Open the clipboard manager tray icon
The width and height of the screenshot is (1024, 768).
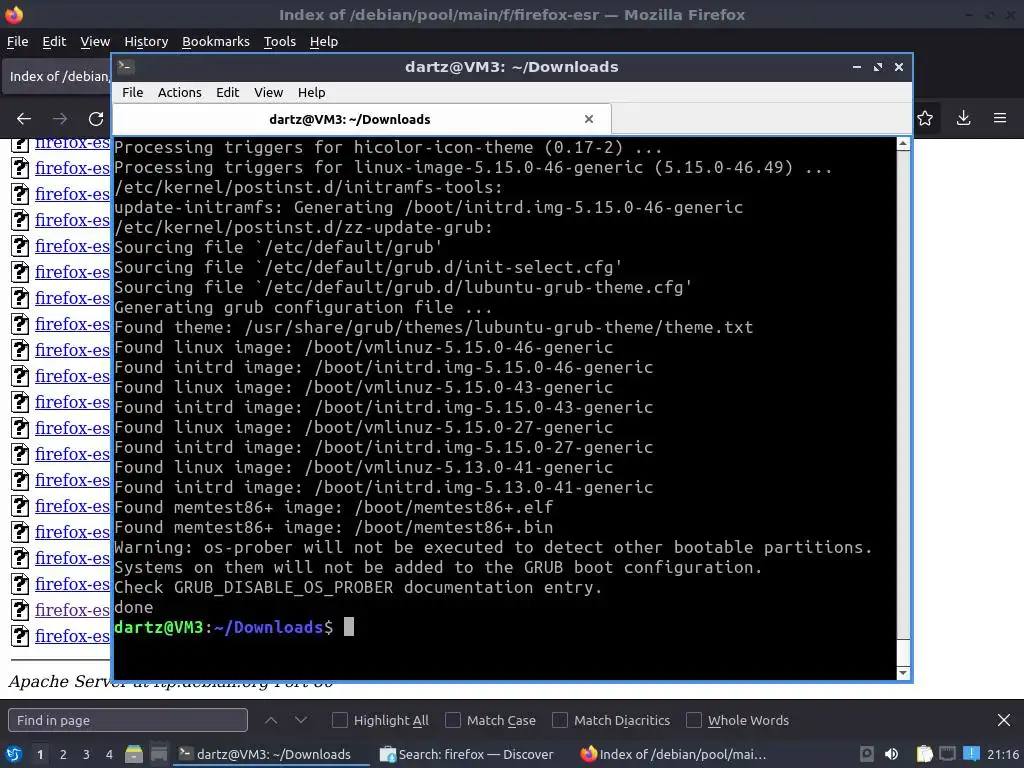[x=924, y=754]
